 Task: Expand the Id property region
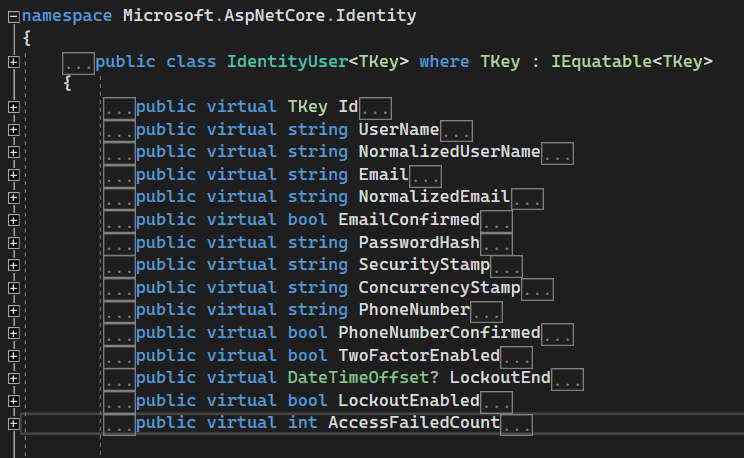click(x=14, y=107)
